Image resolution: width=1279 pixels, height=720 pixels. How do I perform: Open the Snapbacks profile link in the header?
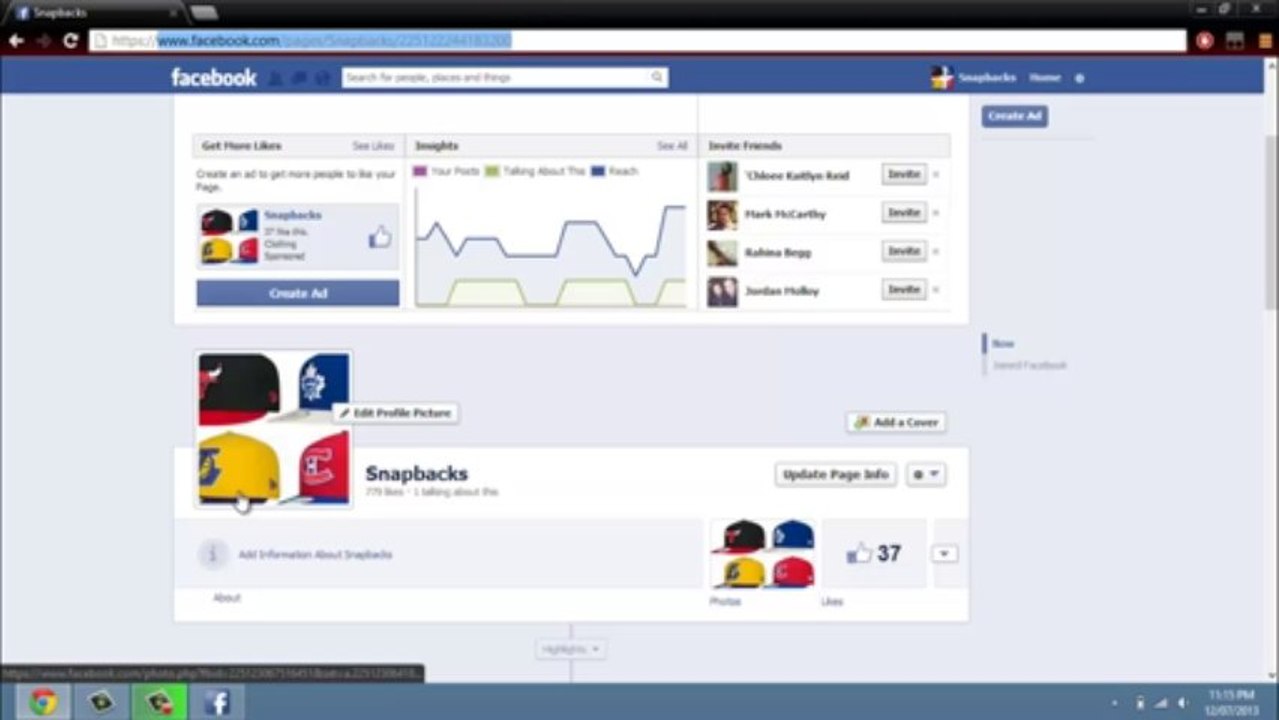974,77
